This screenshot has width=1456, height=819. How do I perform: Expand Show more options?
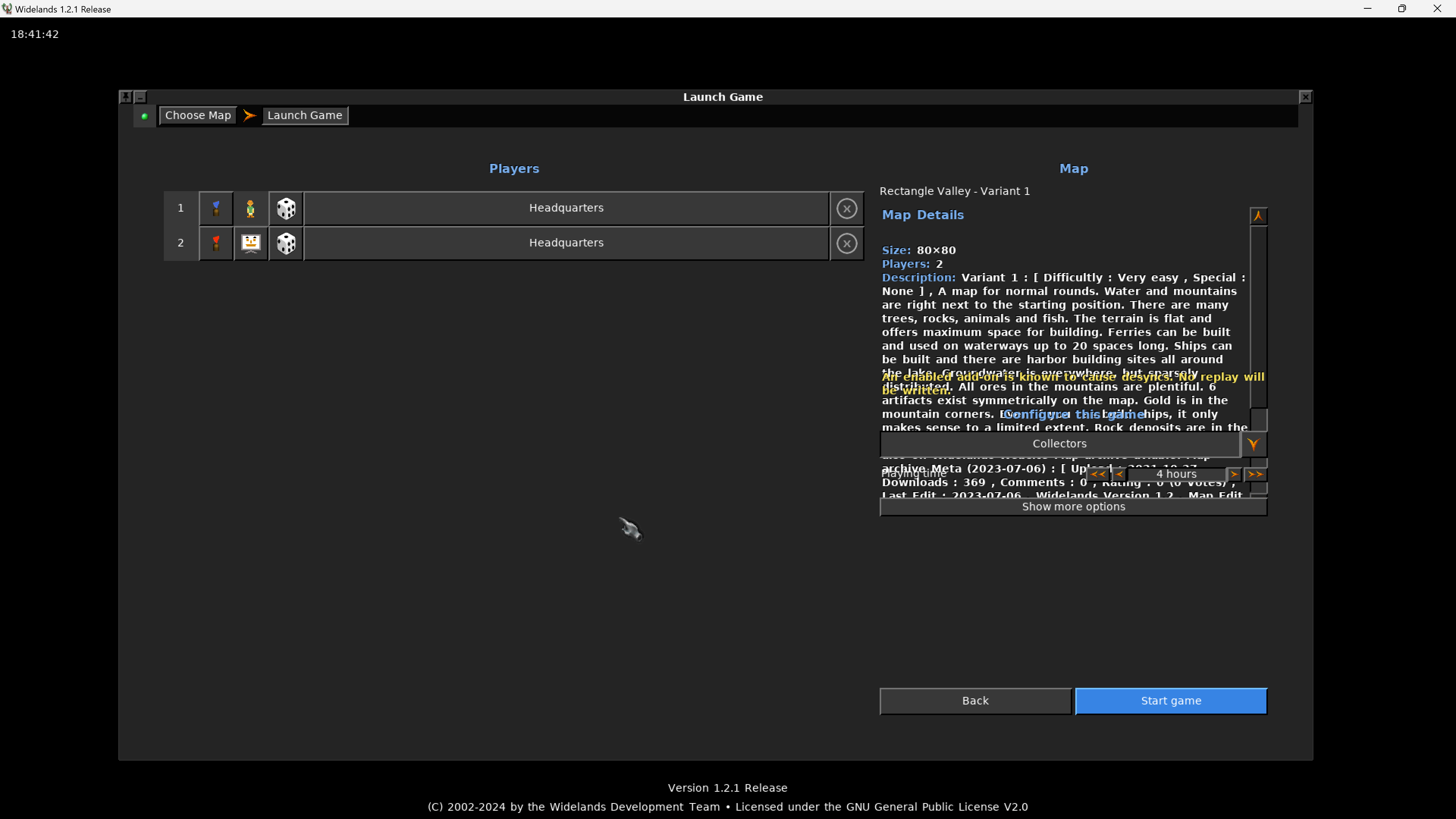(x=1073, y=507)
